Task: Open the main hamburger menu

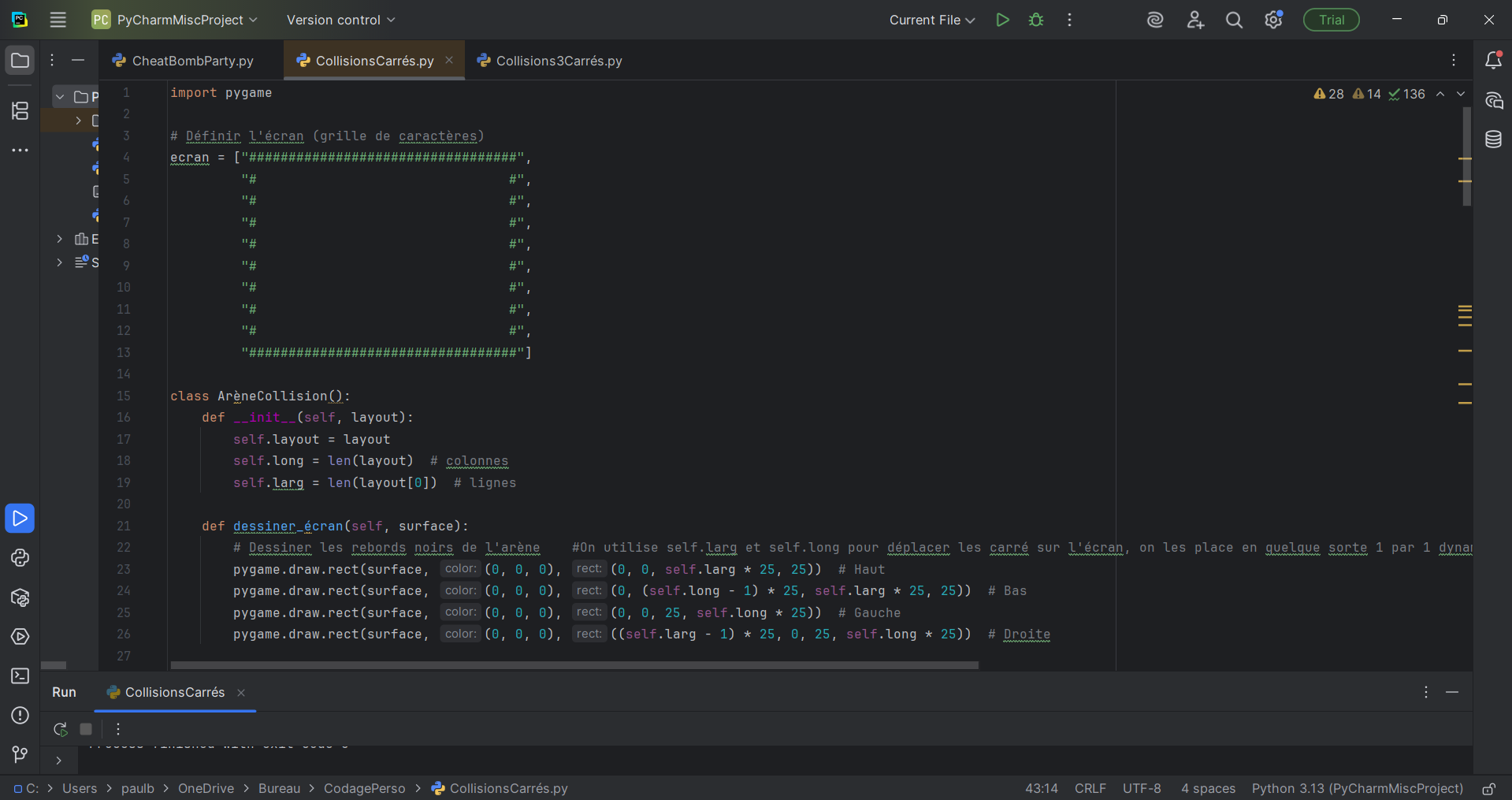Action: 58,20
